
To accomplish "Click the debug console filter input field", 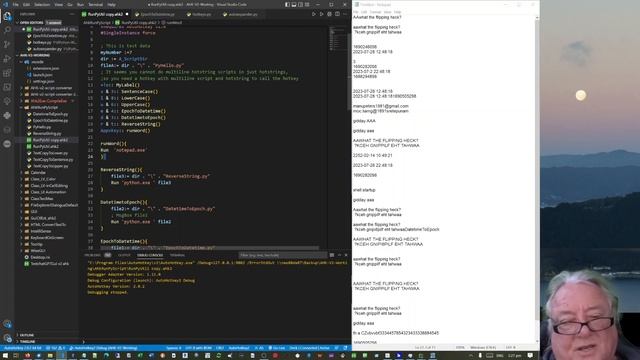I will point(282,256).
